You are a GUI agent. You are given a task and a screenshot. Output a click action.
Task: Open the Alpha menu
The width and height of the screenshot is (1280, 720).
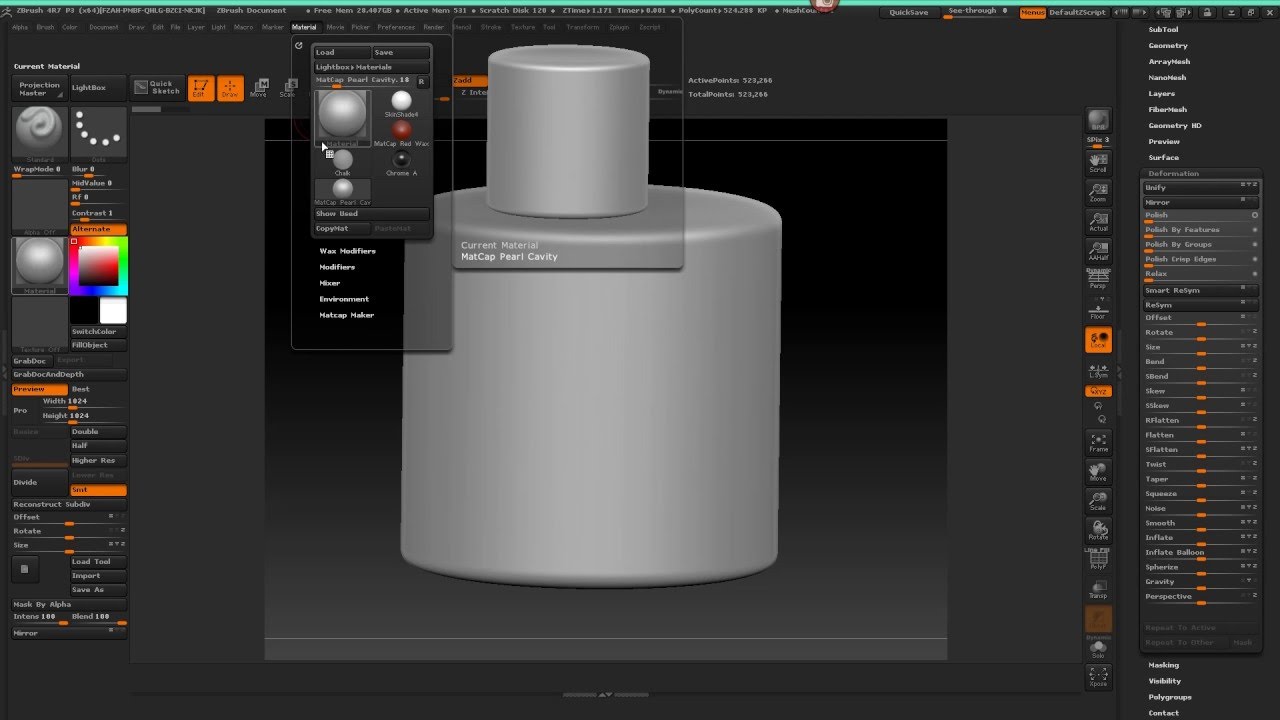point(20,27)
